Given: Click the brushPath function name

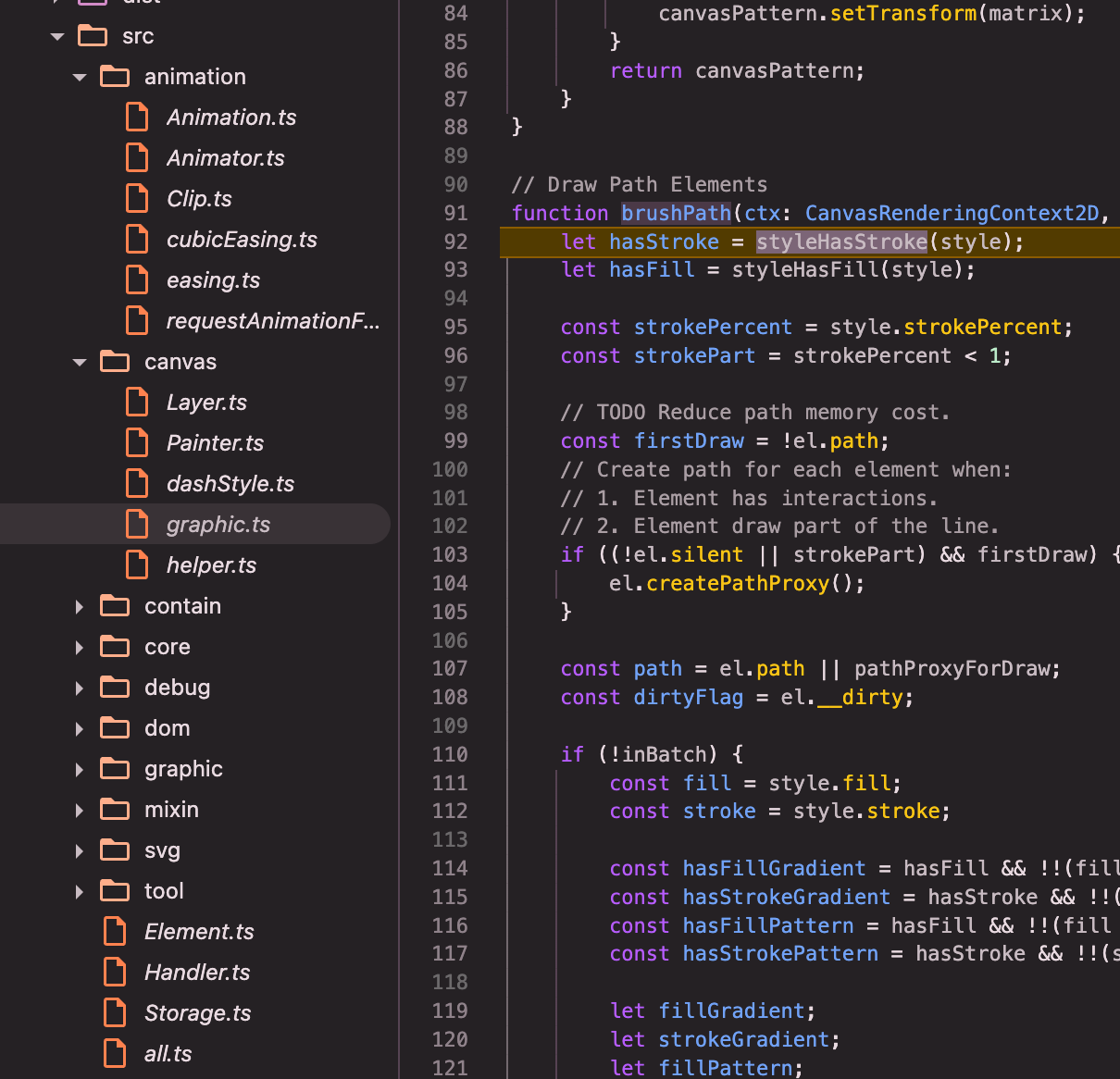Looking at the screenshot, I should [x=676, y=214].
